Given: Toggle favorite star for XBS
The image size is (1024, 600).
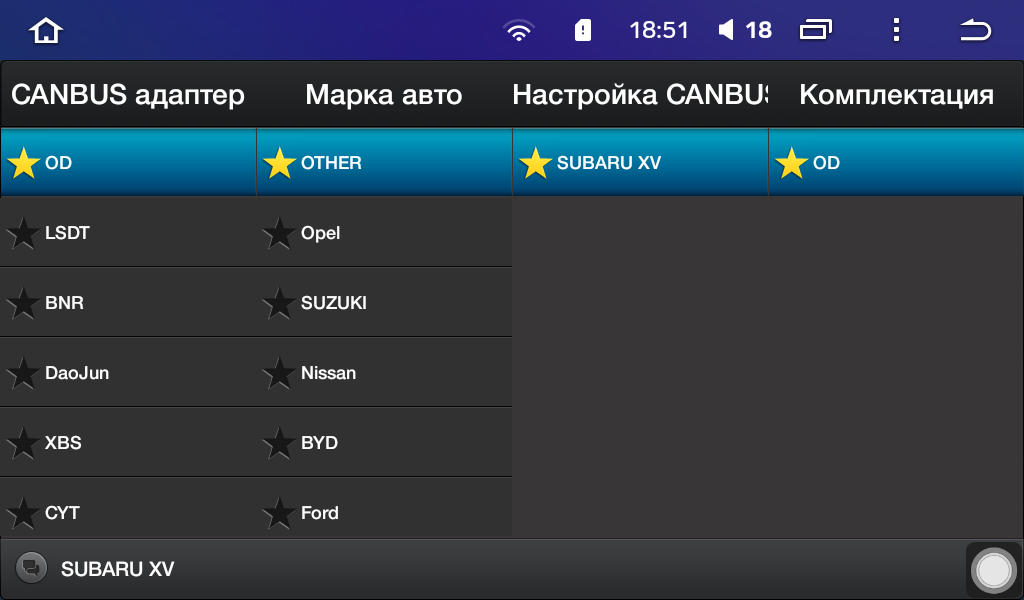Looking at the screenshot, I should coord(24,443).
